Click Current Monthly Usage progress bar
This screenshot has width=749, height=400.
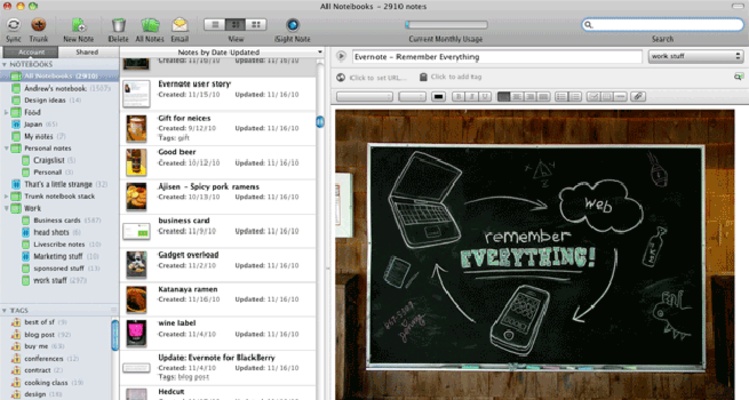446,25
